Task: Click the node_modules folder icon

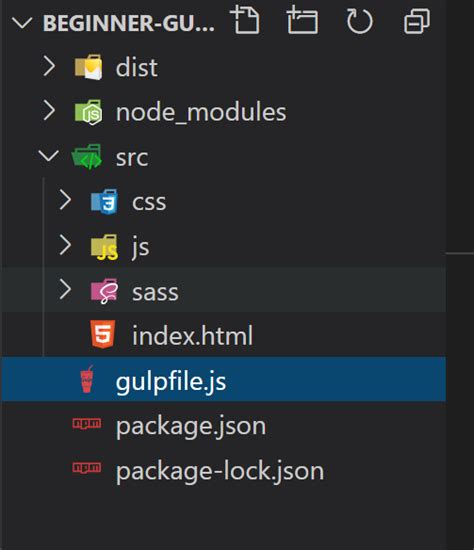Action: (x=88, y=112)
